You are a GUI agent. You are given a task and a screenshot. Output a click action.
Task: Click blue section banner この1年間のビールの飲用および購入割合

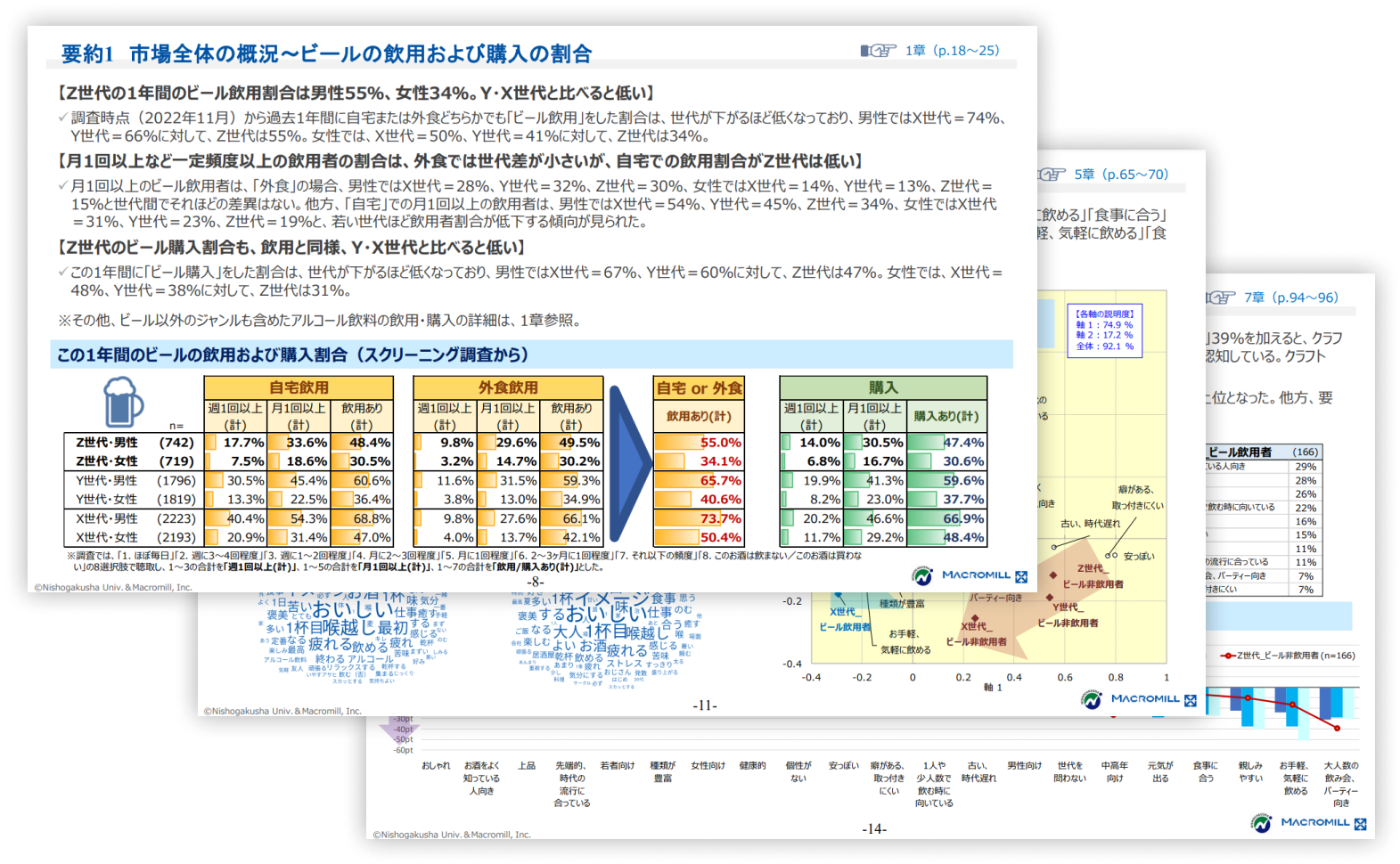(x=531, y=355)
